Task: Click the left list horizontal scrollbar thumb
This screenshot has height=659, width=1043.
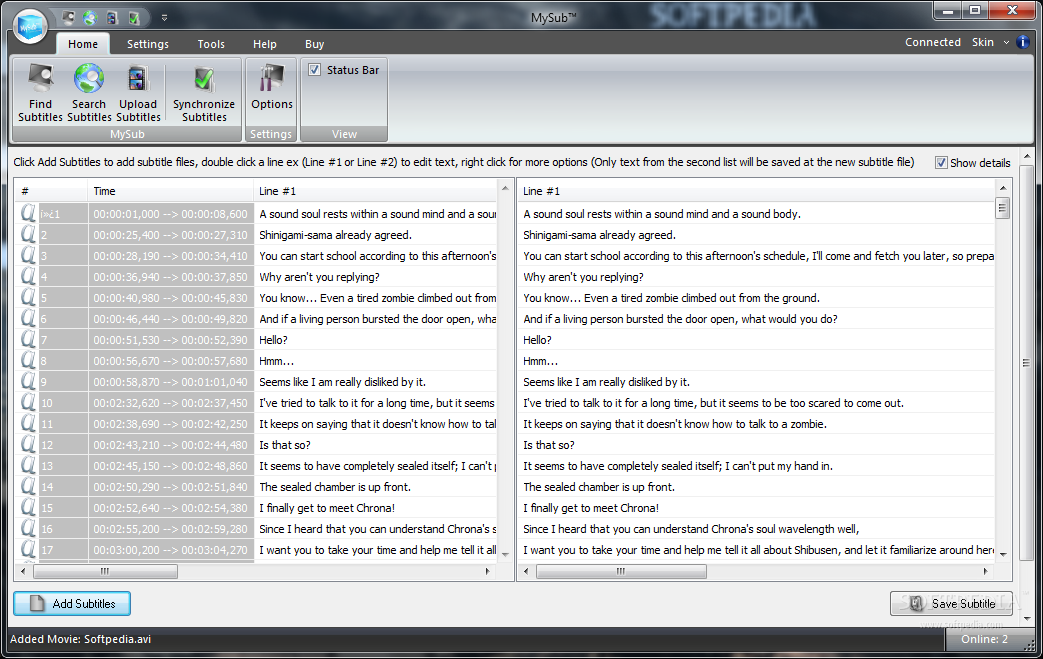Action: click(105, 571)
